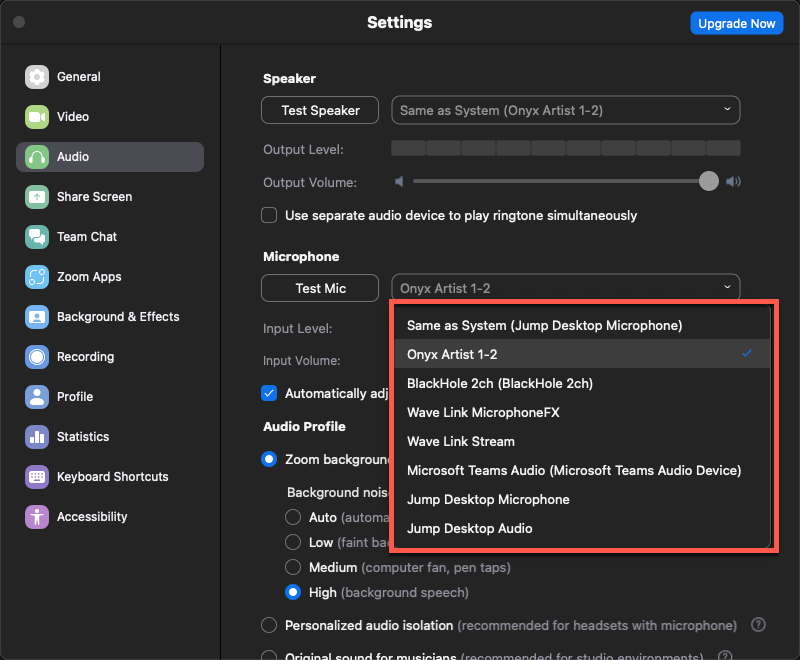Collapse the Microphone device dropdown
Viewport: 800px width, 660px height.
(x=566, y=288)
